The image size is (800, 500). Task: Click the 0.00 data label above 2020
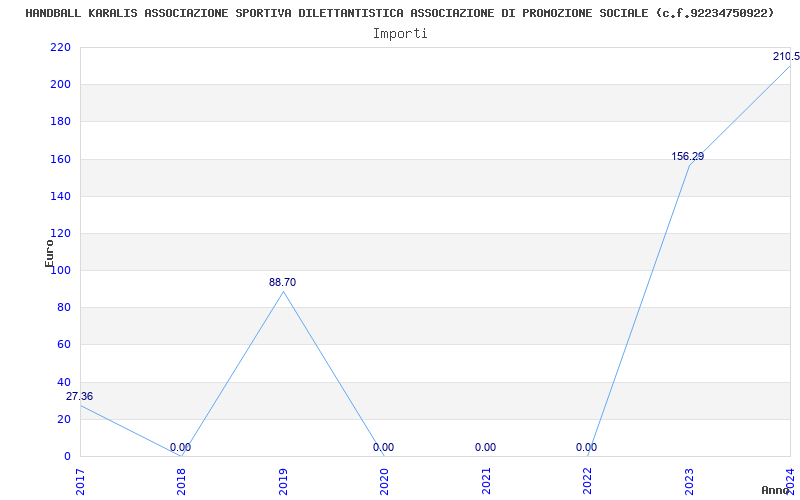(x=384, y=447)
